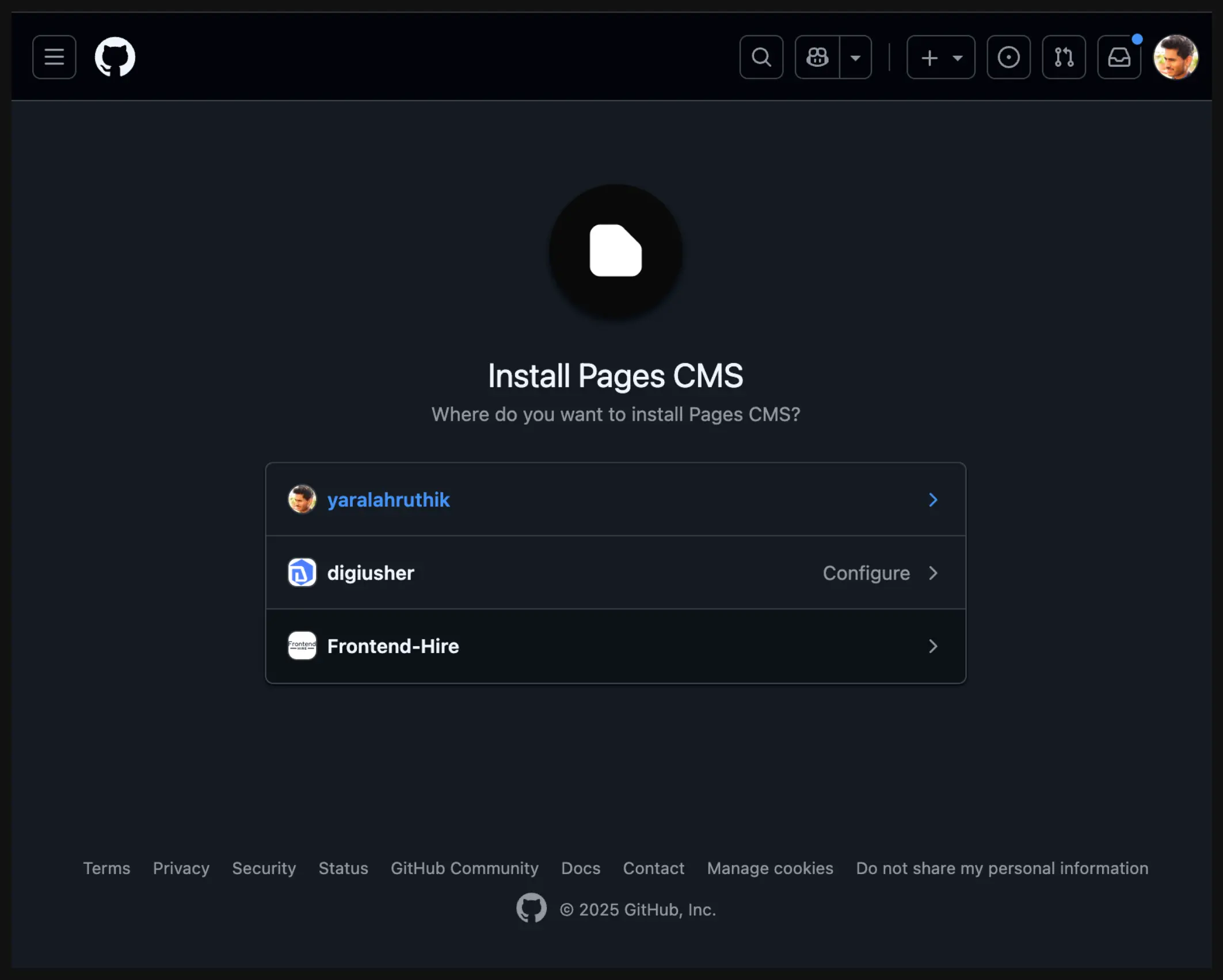Viewport: 1223px width, 980px height.
Task: Click the Manage cookies link
Action: tap(770, 868)
